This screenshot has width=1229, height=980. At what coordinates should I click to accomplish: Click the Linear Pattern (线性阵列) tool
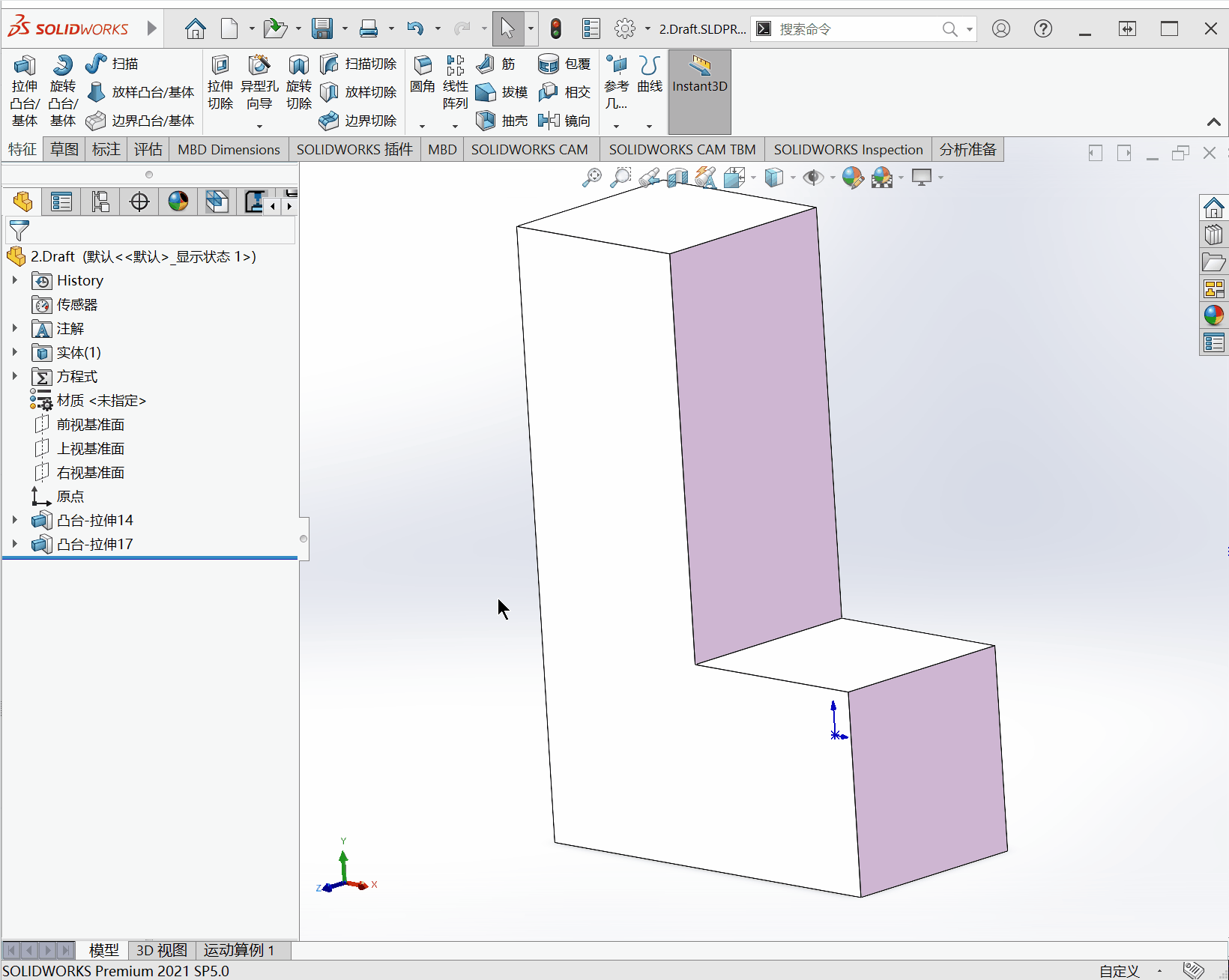(x=455, y=83)
